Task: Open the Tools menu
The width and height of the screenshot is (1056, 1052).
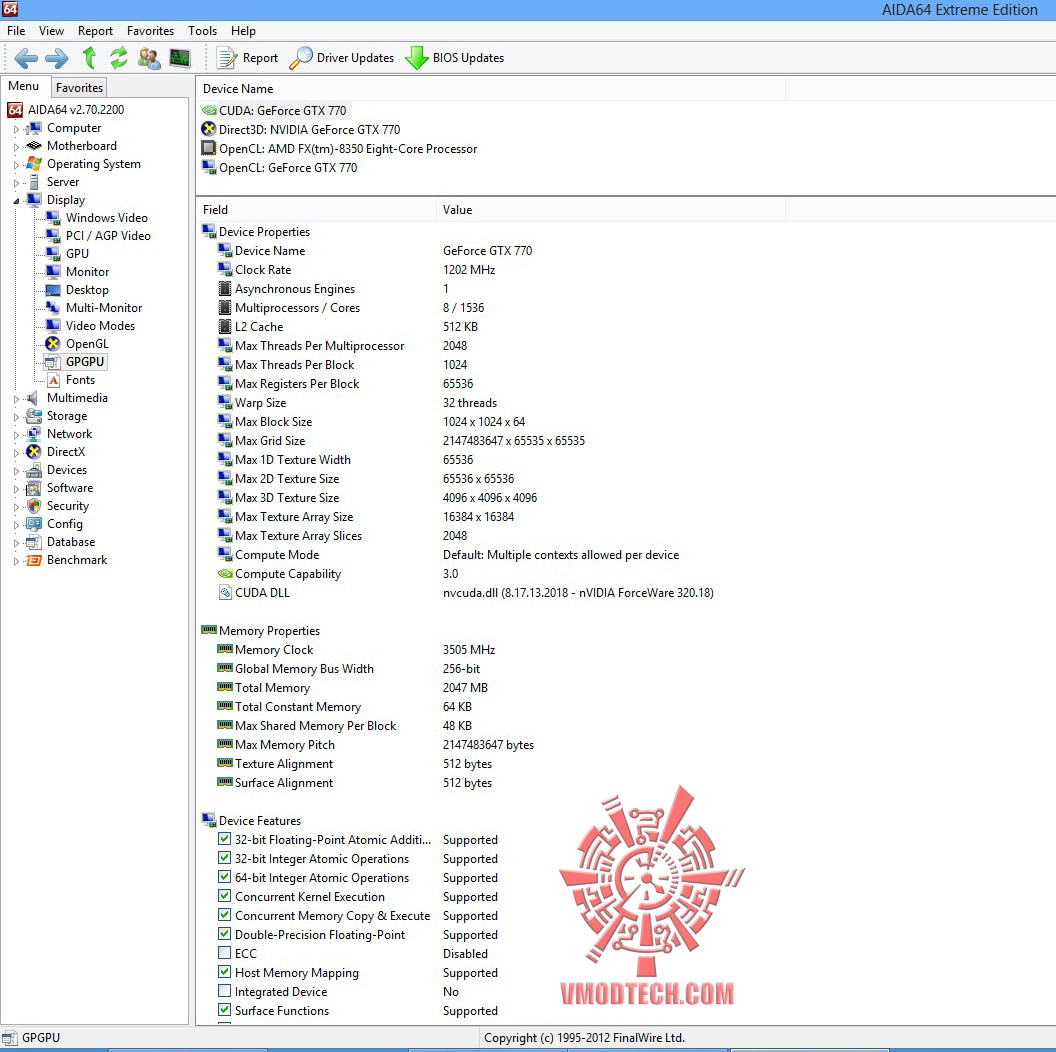Action: [x=202, y=31]
